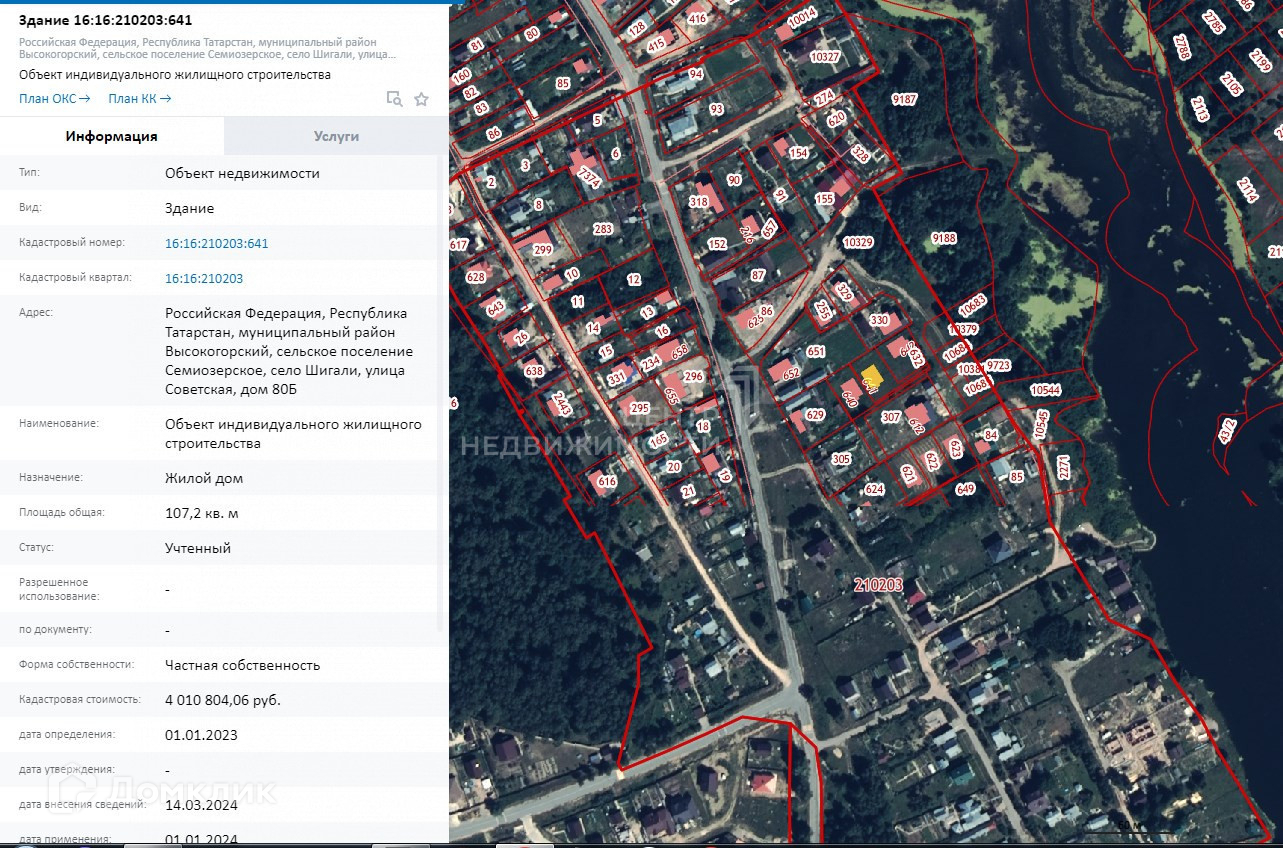
Task: Open the План ОКС link
Action: click(54, 98)
